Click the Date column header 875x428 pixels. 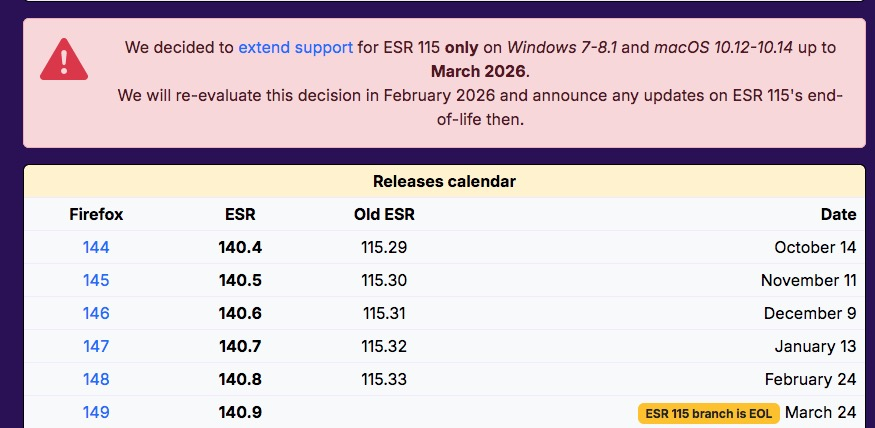tap(838, 214)
